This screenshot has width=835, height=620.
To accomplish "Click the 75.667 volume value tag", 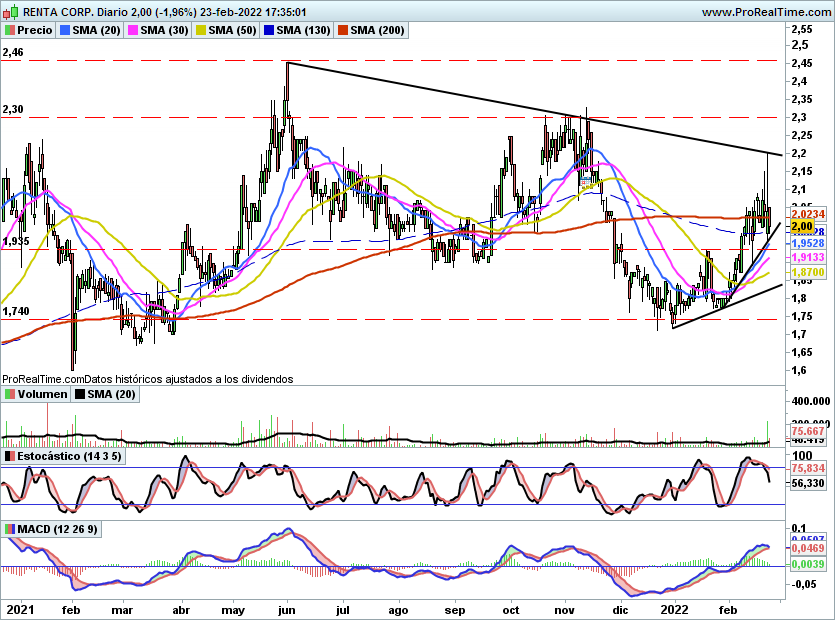I will pyautogui.click(x=808, y=431).
